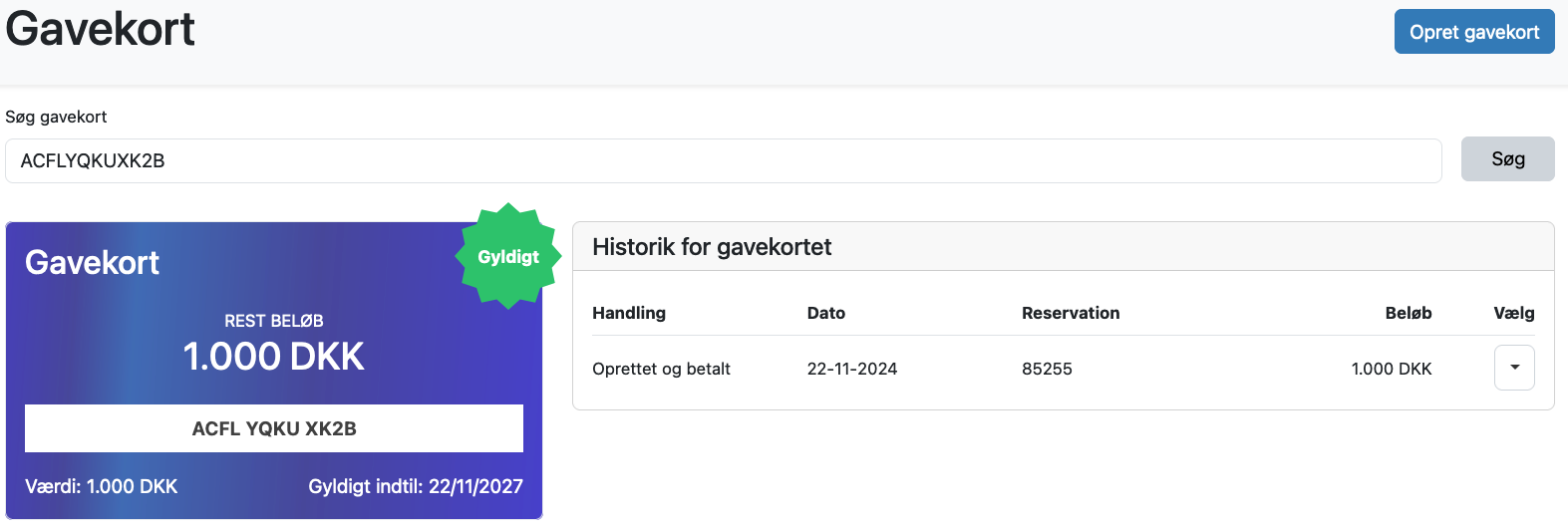Image resolution: width=1568 pixels, height=530 pixels.
Task: Click the Reservation column header
Action: [x=1071, y=313]
